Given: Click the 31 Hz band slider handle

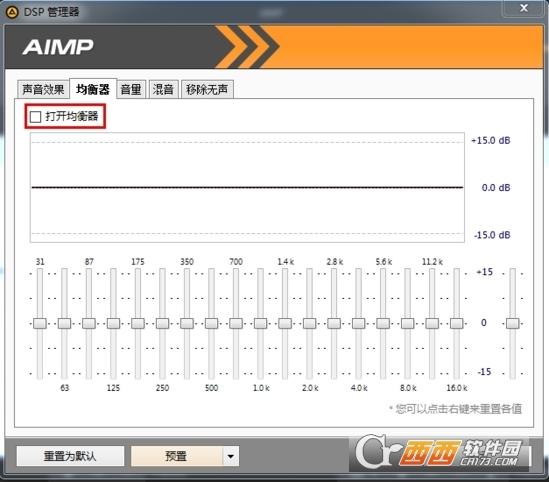Looking at the screenshot, I should 40,323.
